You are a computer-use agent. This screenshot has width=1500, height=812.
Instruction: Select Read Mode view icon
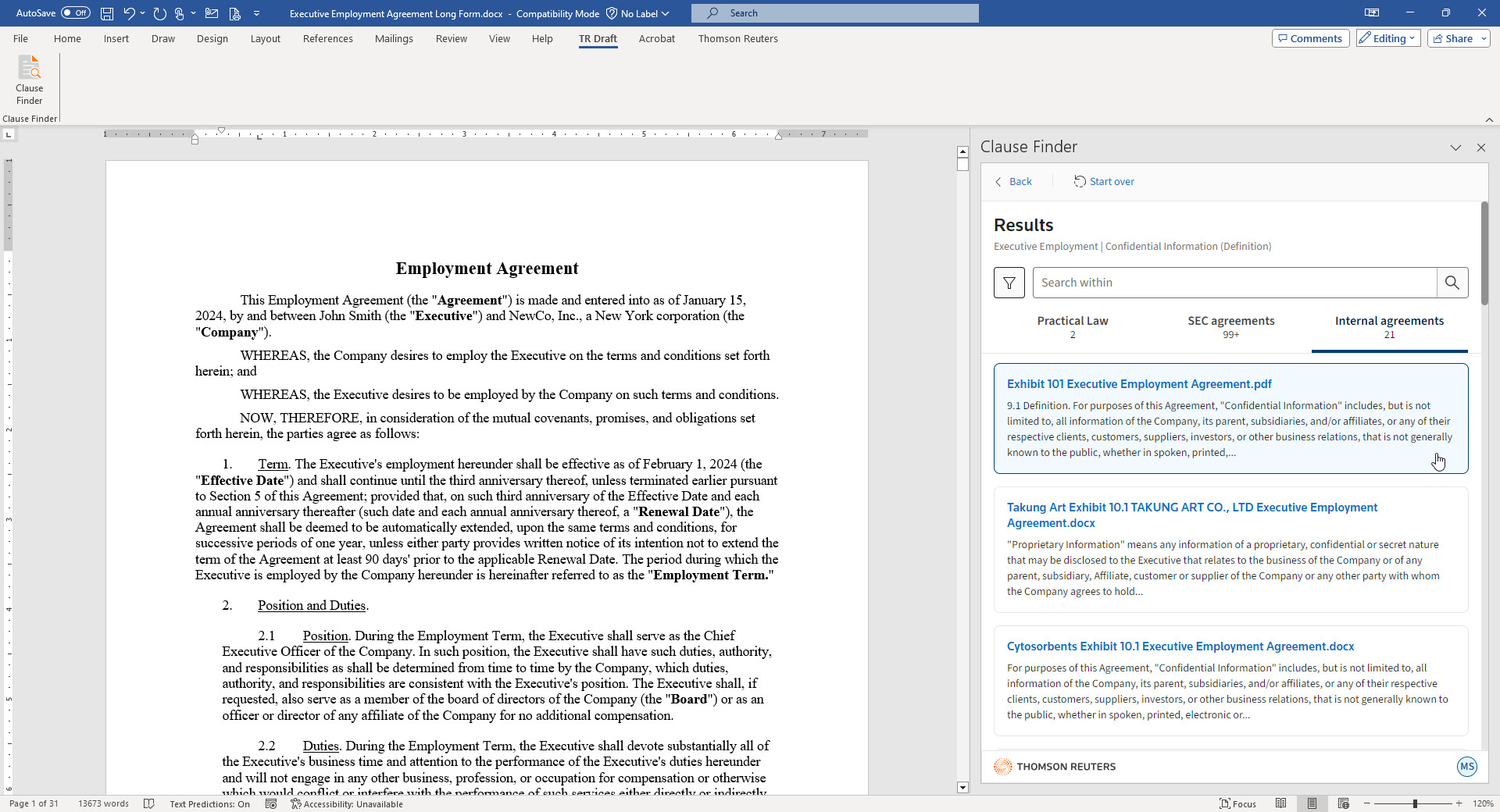click(1281, 803)
